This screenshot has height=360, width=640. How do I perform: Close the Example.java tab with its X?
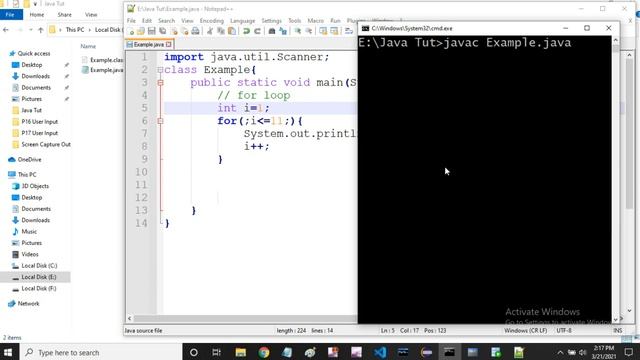pos(169,44)
